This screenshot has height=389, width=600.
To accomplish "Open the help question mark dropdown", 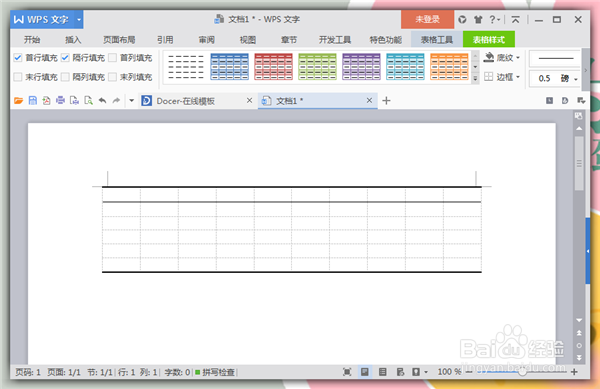I will click(495, 20).
